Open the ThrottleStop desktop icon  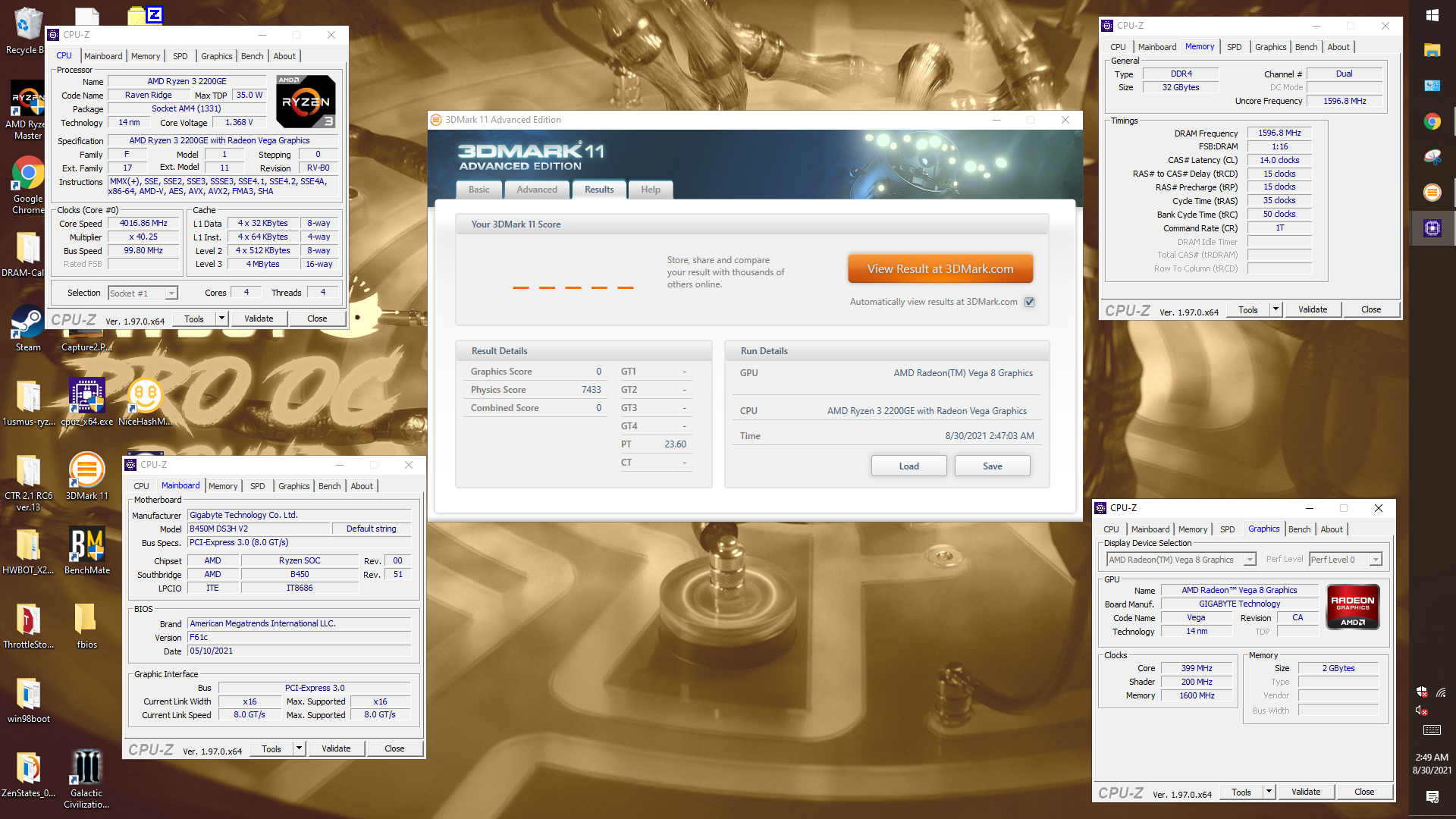(x=29, y=625)
